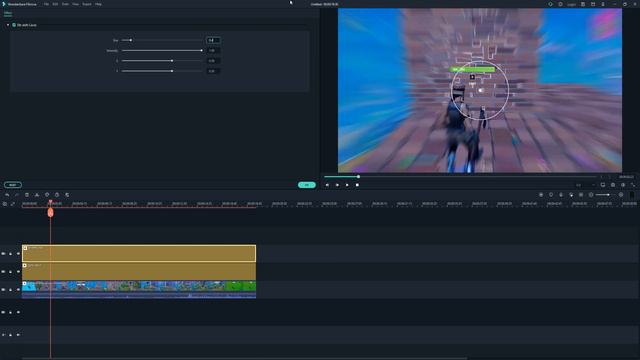
Task: Click the preview display settings icon
Action: [x=603, y=185]
